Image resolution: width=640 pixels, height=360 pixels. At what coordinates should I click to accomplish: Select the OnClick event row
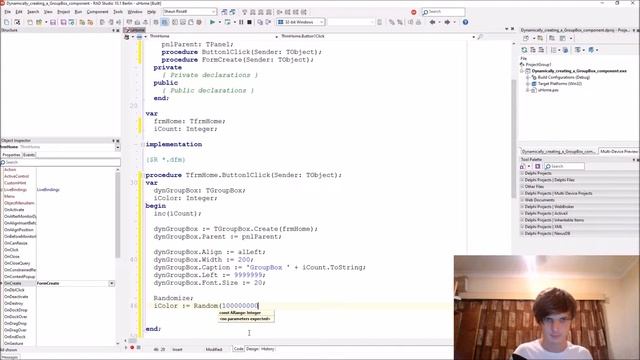pos(60,249)
